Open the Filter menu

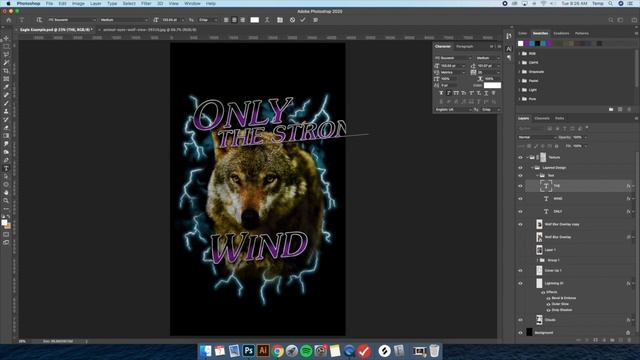pos(146,3)
